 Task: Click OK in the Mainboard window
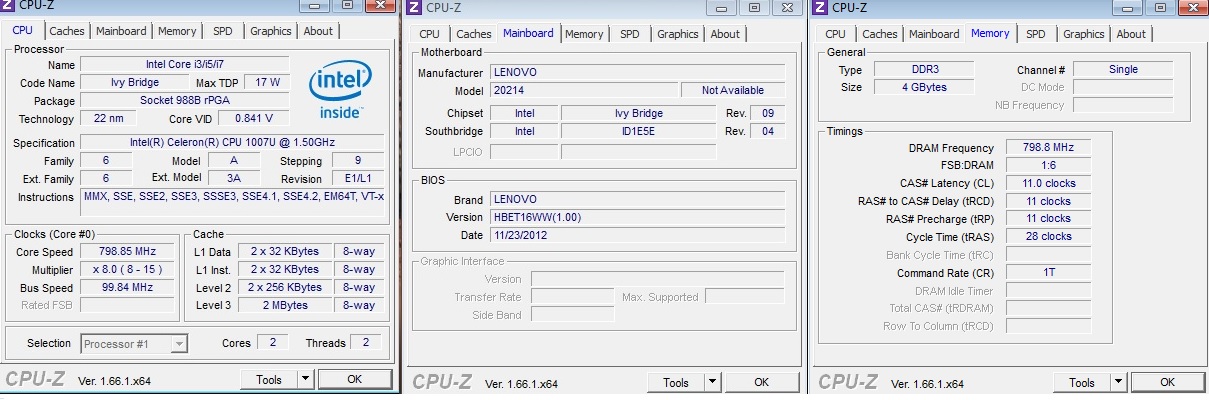[x=761, y=382]
